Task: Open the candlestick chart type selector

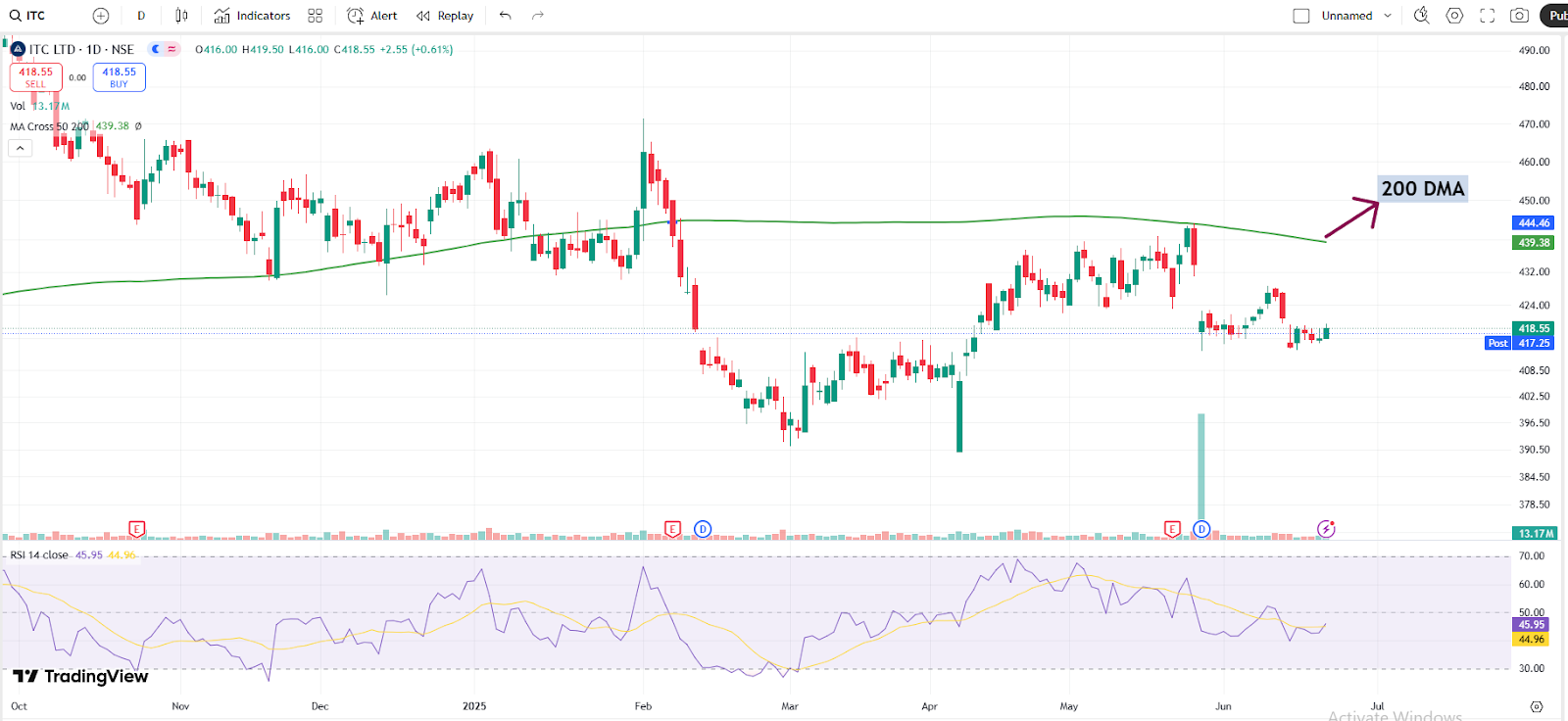Action: [x=181, y=16]
